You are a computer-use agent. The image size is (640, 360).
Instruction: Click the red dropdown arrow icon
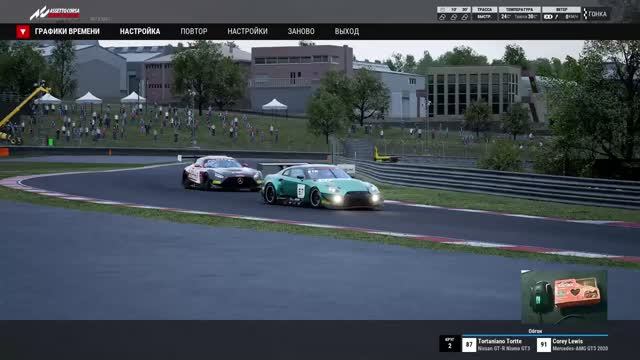[x=23, y=31]
